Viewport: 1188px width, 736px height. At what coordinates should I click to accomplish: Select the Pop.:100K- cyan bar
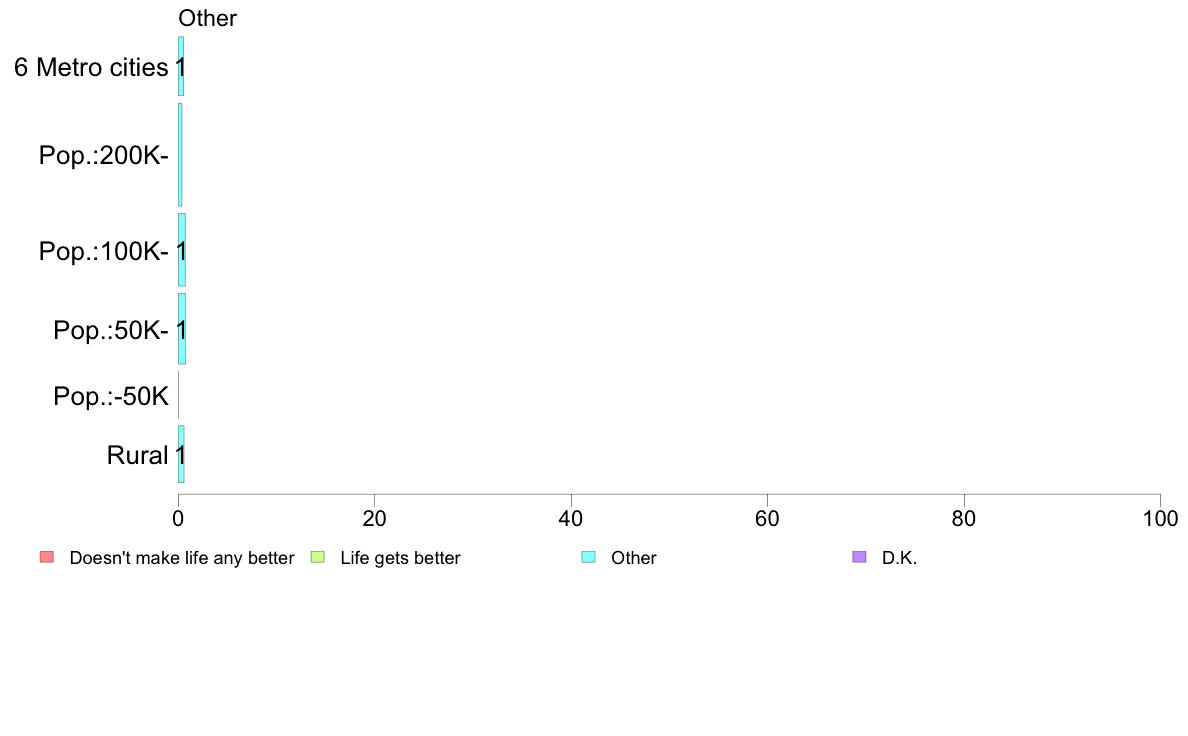tap(182, 250)
